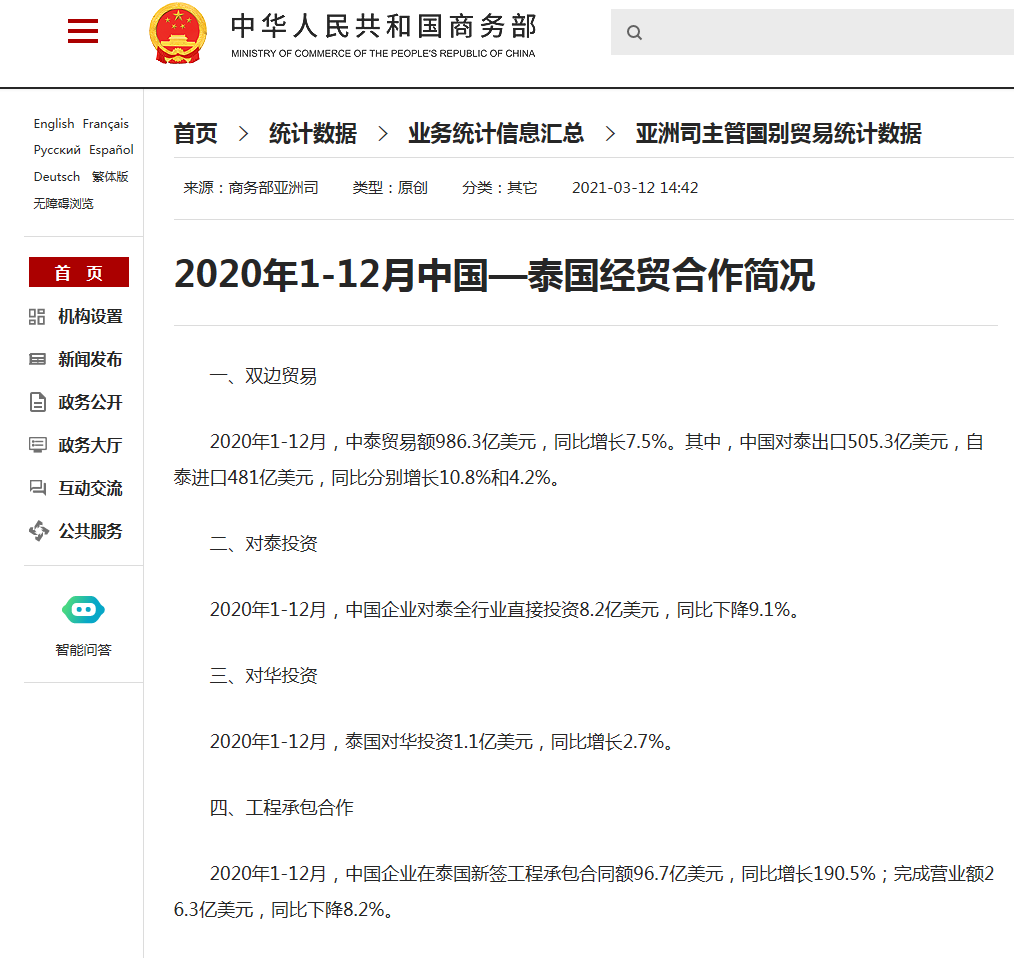Switch to 繁体版 traditional Chinese
The height and width of the screenshot is (958, 1014).
point(110,177)
